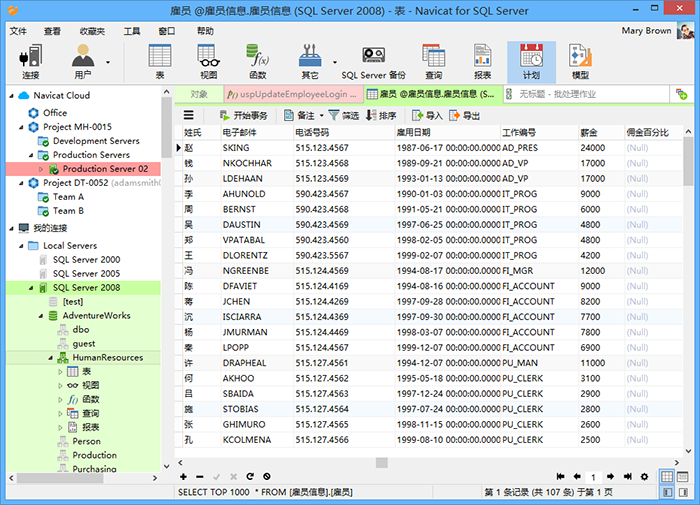Add a new record with plus icon
The height and width of the screenshot is (505, 700).
[x=183, y=477]
